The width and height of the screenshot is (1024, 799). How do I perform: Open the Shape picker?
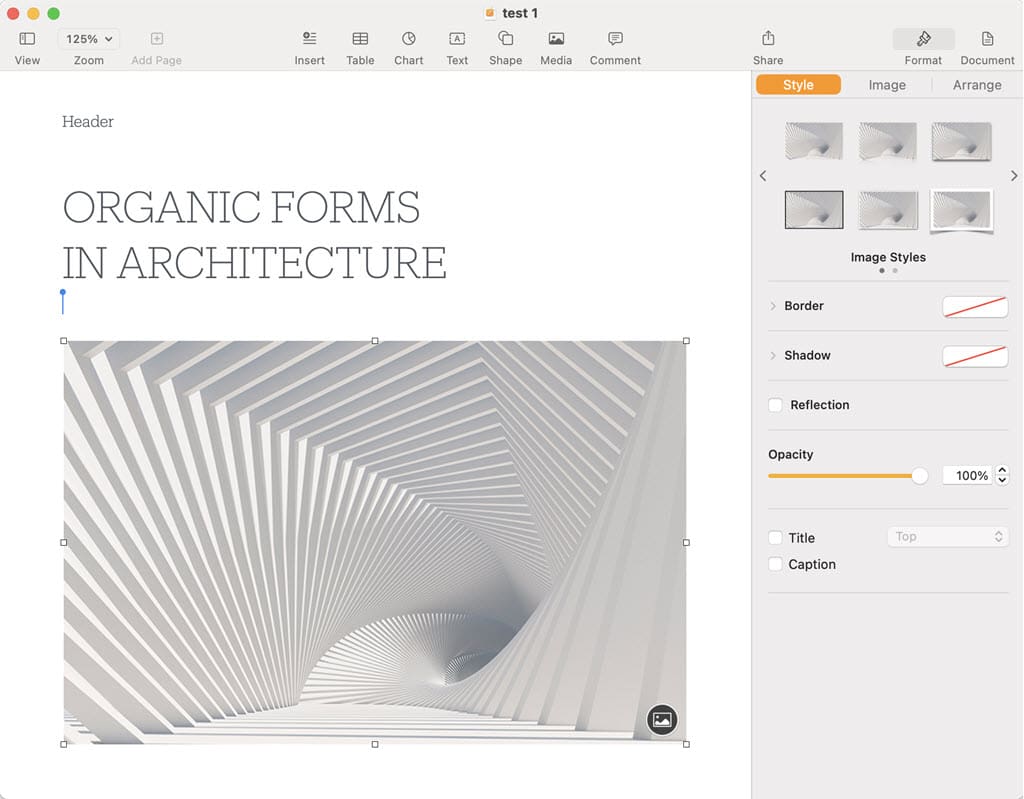click(506, 39)
